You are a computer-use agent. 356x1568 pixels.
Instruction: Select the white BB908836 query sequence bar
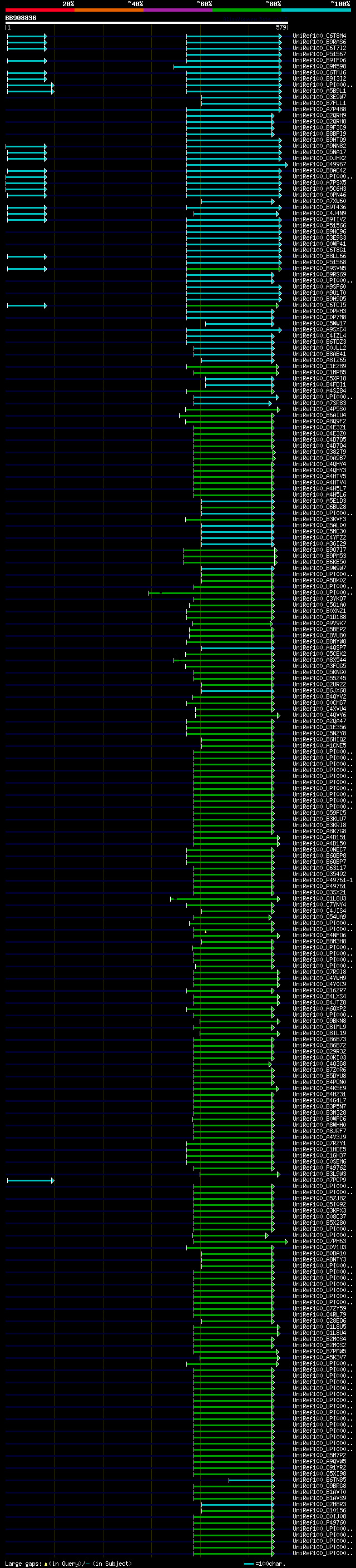coord(147,22)
